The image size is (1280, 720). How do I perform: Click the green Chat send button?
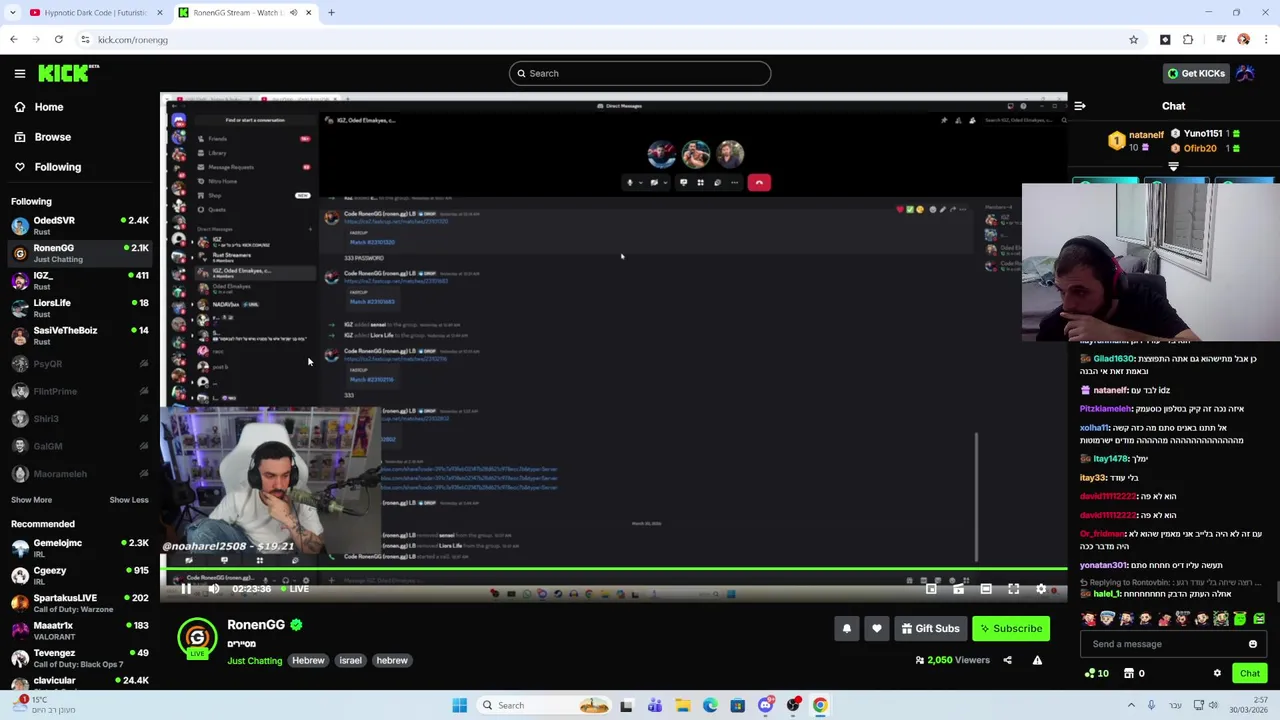point(1250,673)
